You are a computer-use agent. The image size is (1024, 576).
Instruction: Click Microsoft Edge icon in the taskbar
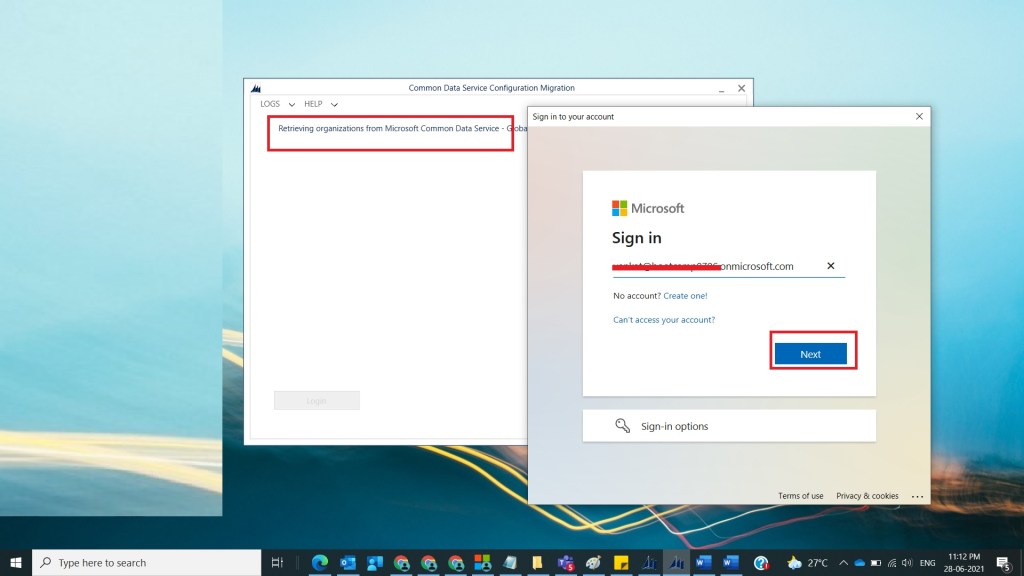tap(320, 563)
